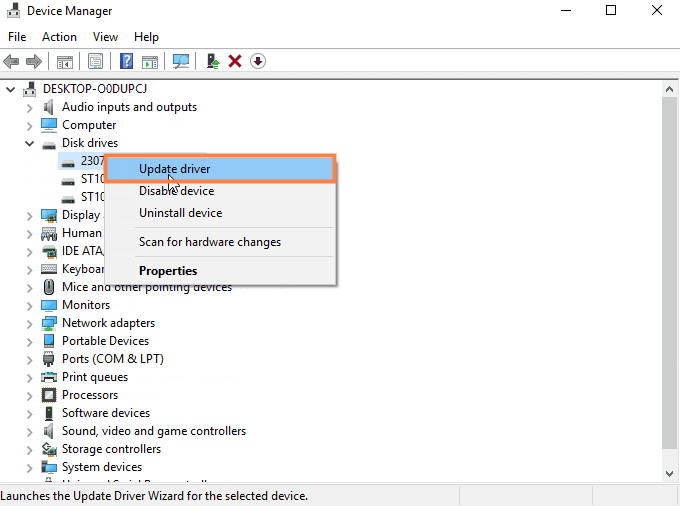
Task: Expand the Portable Devices chevron
Action: [x=29, y=342]
